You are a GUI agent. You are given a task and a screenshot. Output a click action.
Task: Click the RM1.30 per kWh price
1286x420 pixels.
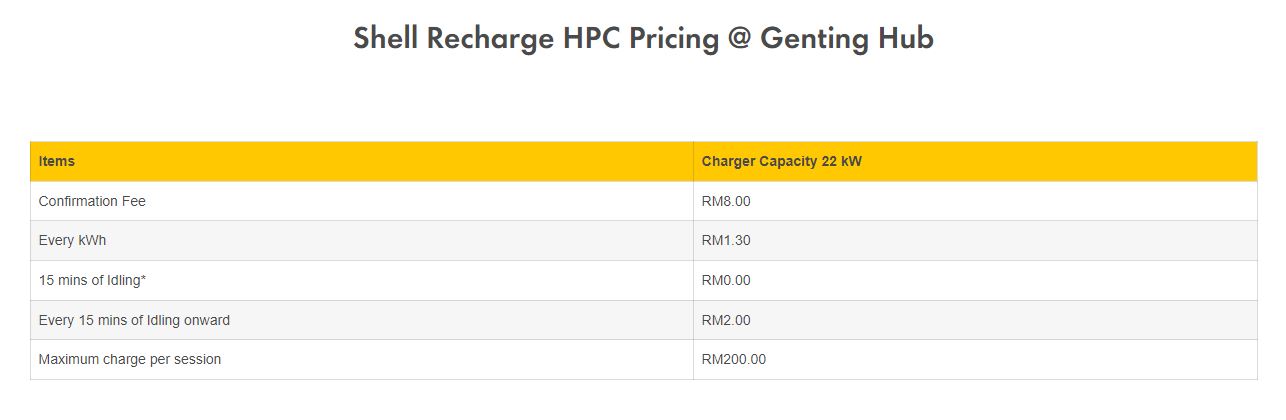point(726,241)
